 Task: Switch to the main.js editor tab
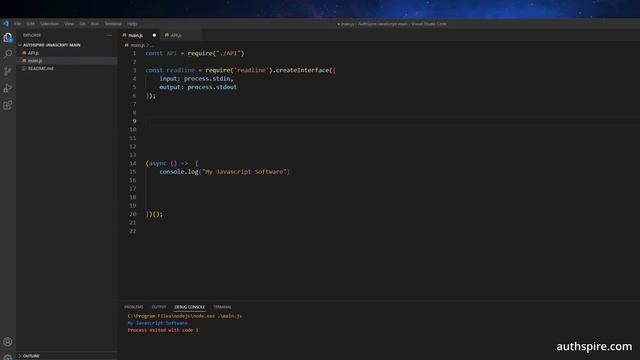136,36
